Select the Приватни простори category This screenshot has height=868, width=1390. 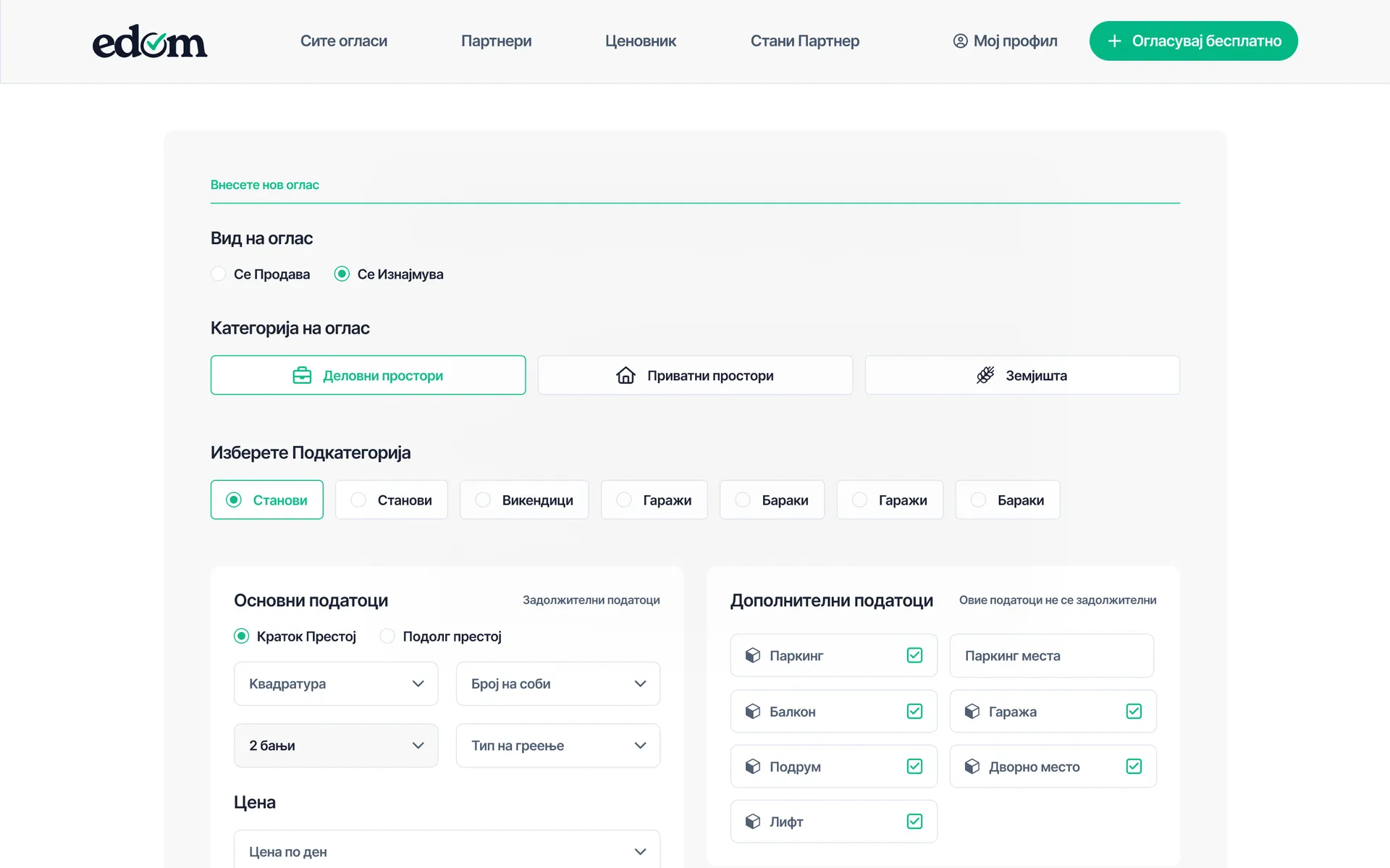[695, 375]
